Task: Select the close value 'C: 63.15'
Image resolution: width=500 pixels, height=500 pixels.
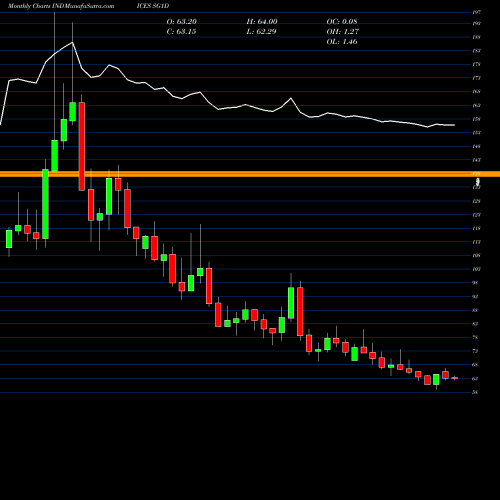Action: (181, 31)
